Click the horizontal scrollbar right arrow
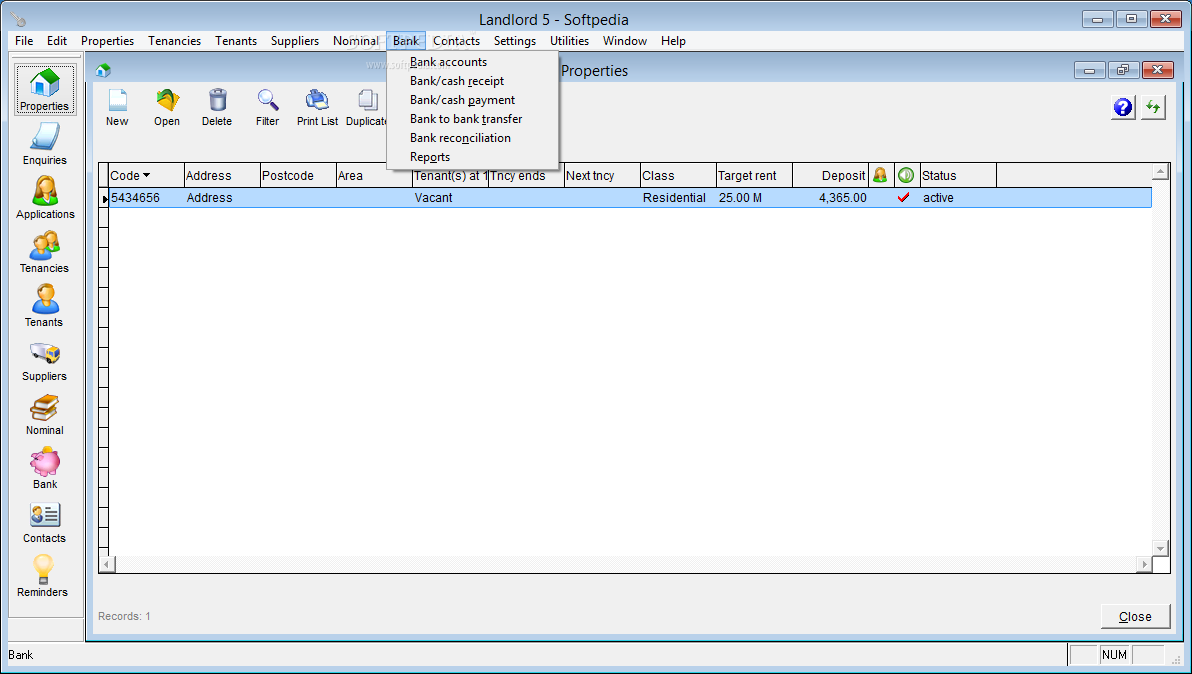1192x674 pixels. [1144, 564]
